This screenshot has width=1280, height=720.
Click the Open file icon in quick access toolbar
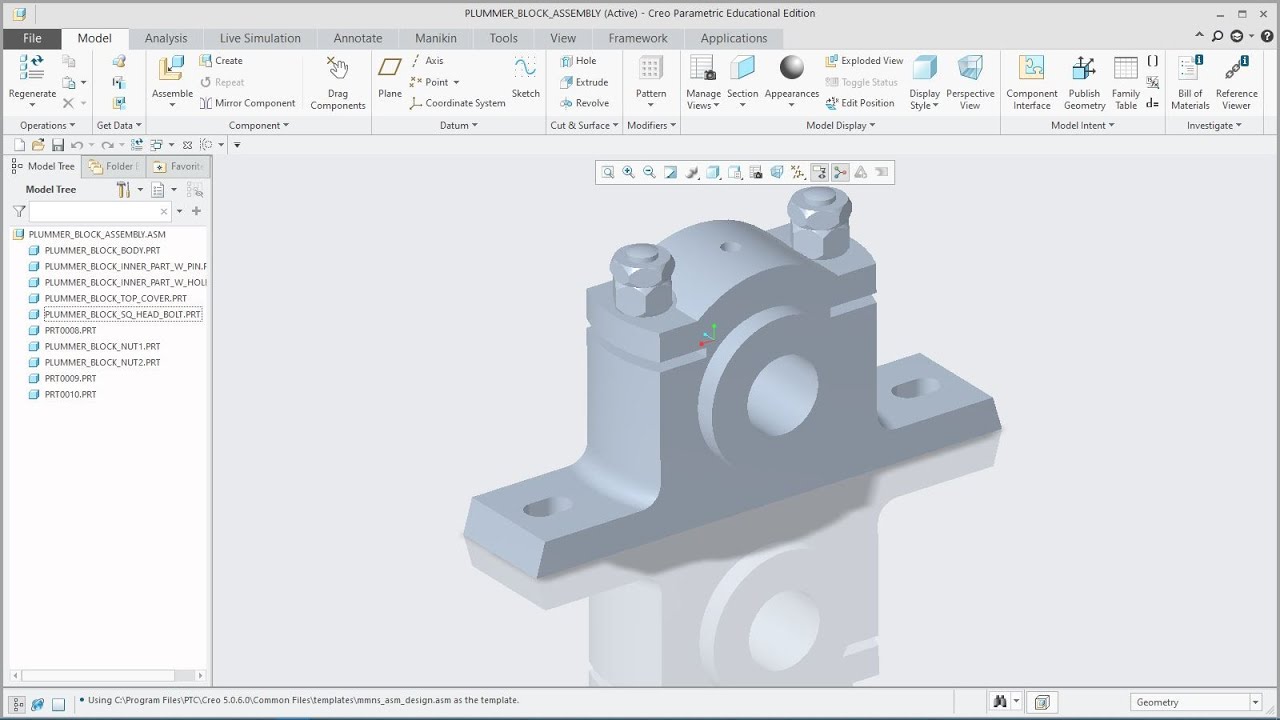pos(38,145)
